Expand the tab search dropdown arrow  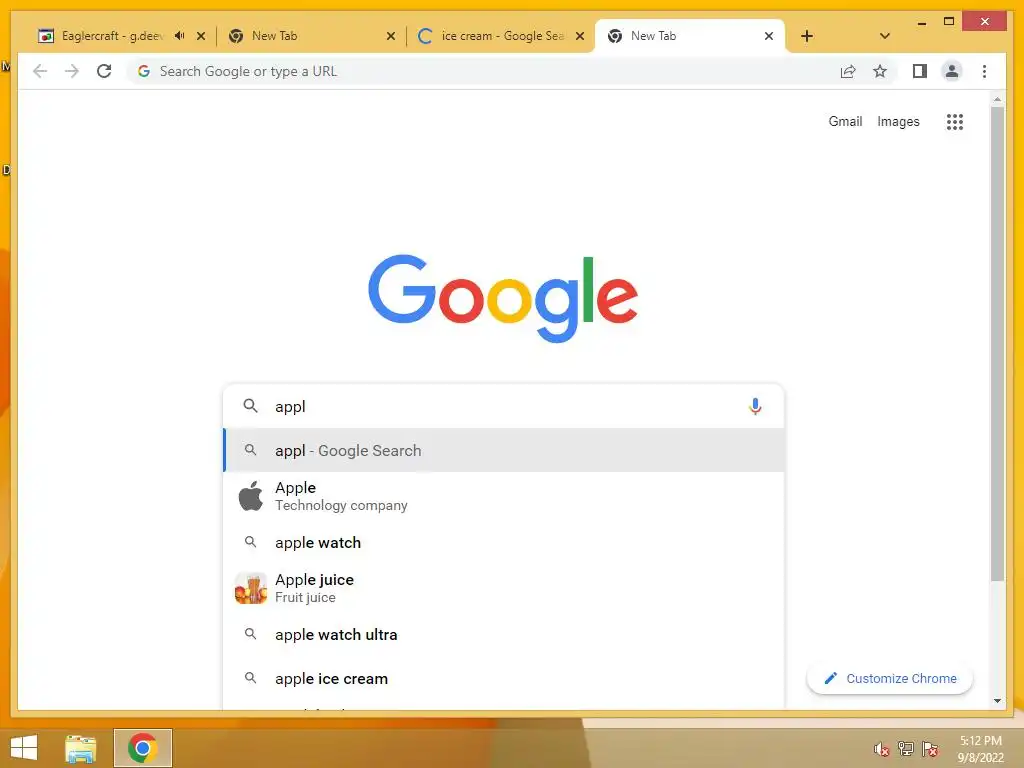(885, 36)
